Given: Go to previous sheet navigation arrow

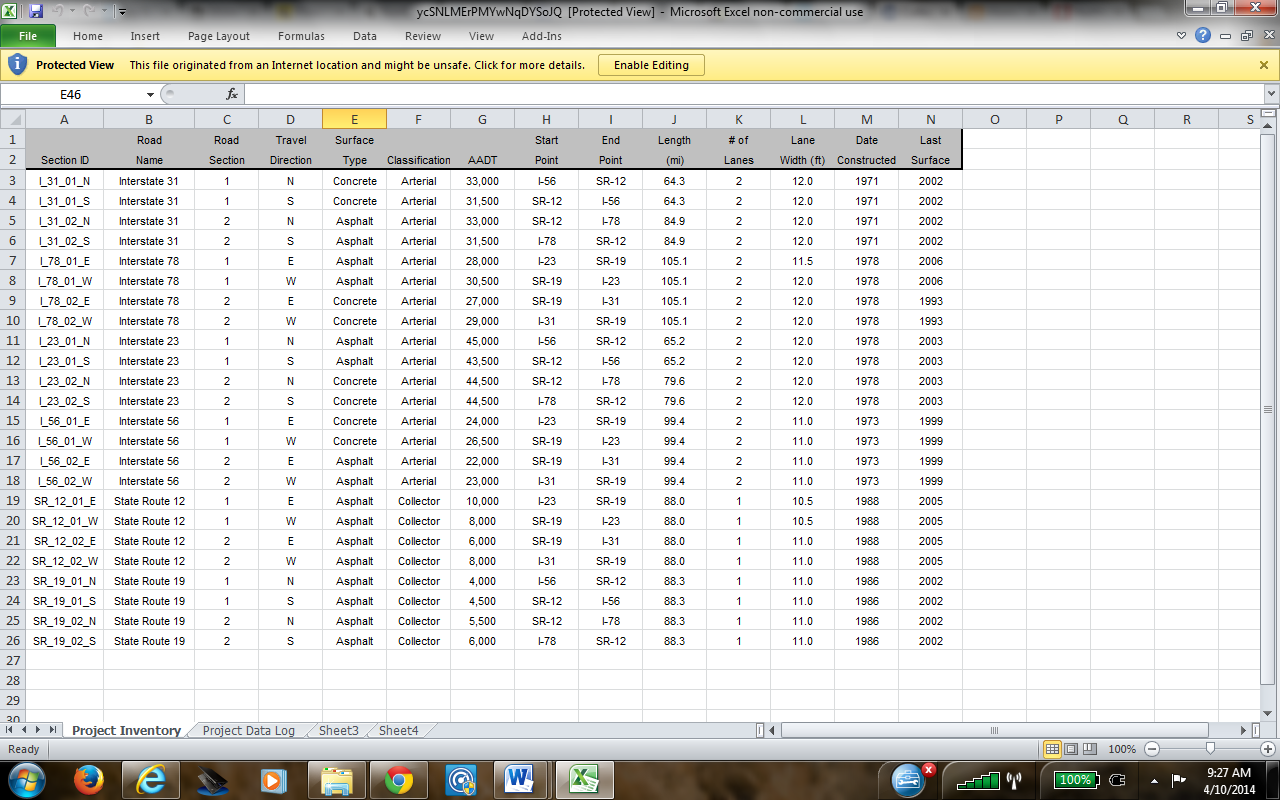Looking at the screenshot, I should (x=25, y=731).
